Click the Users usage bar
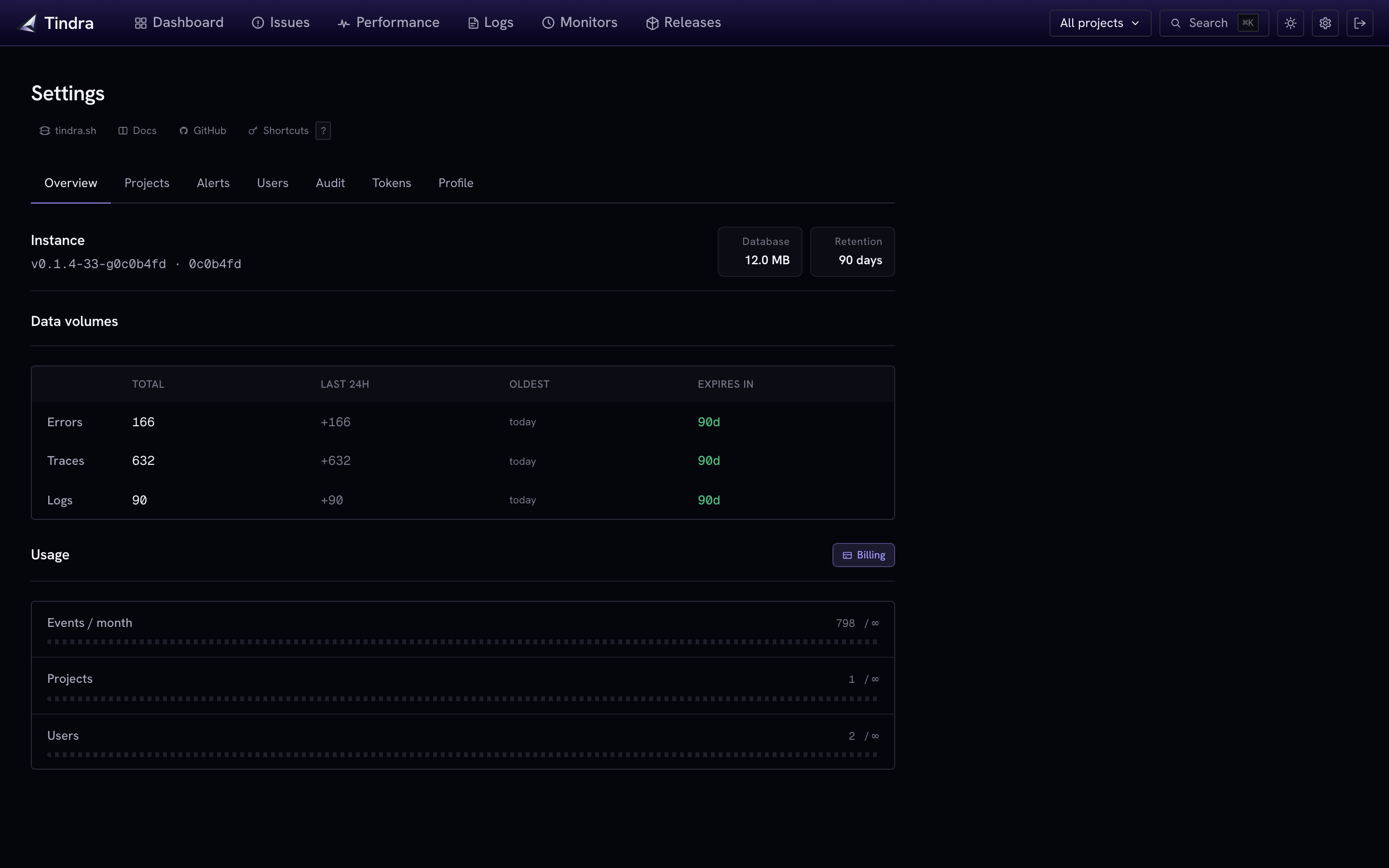Screen dimensions: 1389x868 click(x=463, y=754)
